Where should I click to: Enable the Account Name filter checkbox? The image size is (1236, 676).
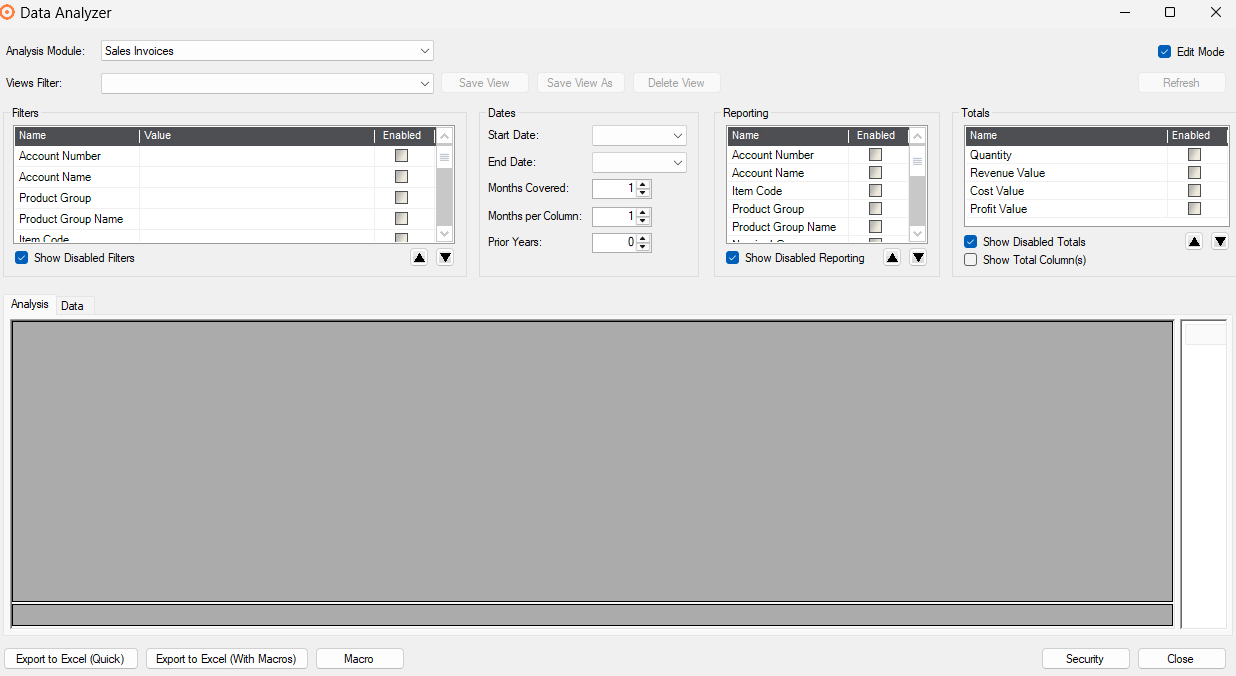point(401,177)
